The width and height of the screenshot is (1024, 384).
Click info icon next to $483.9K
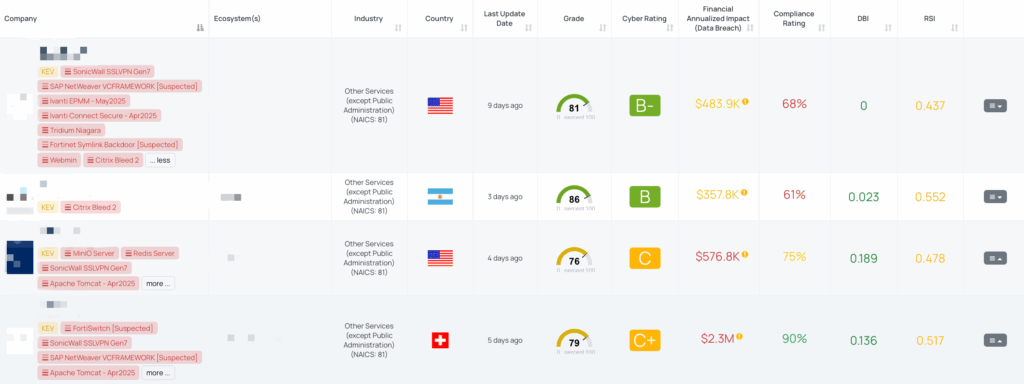745,102
